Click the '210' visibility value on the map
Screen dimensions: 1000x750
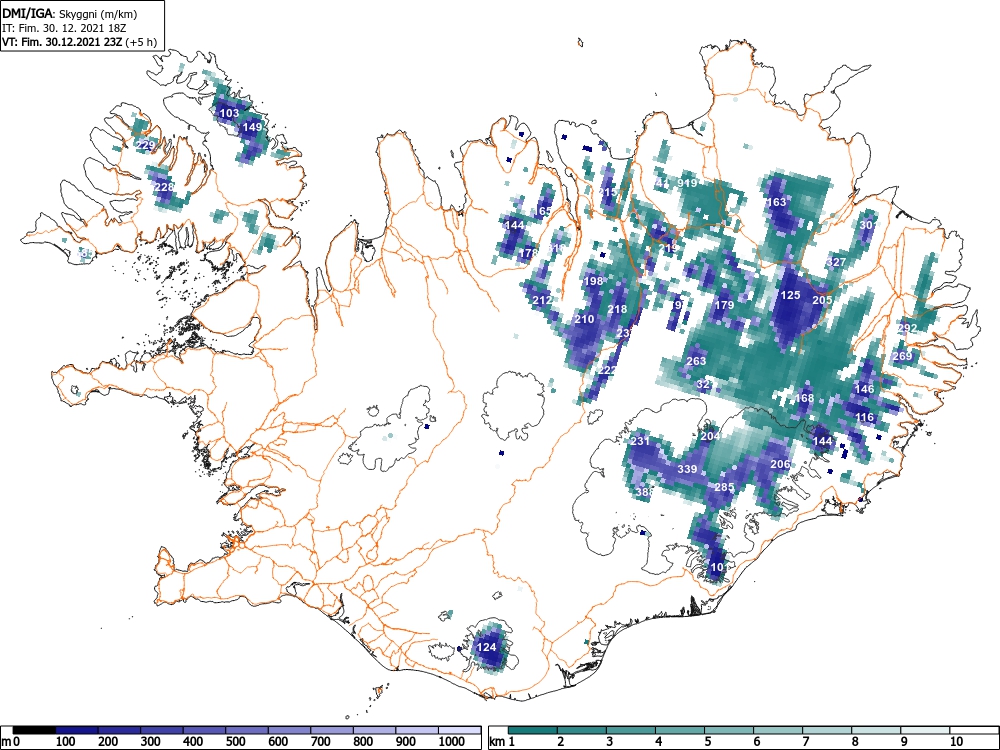[584, 320]
